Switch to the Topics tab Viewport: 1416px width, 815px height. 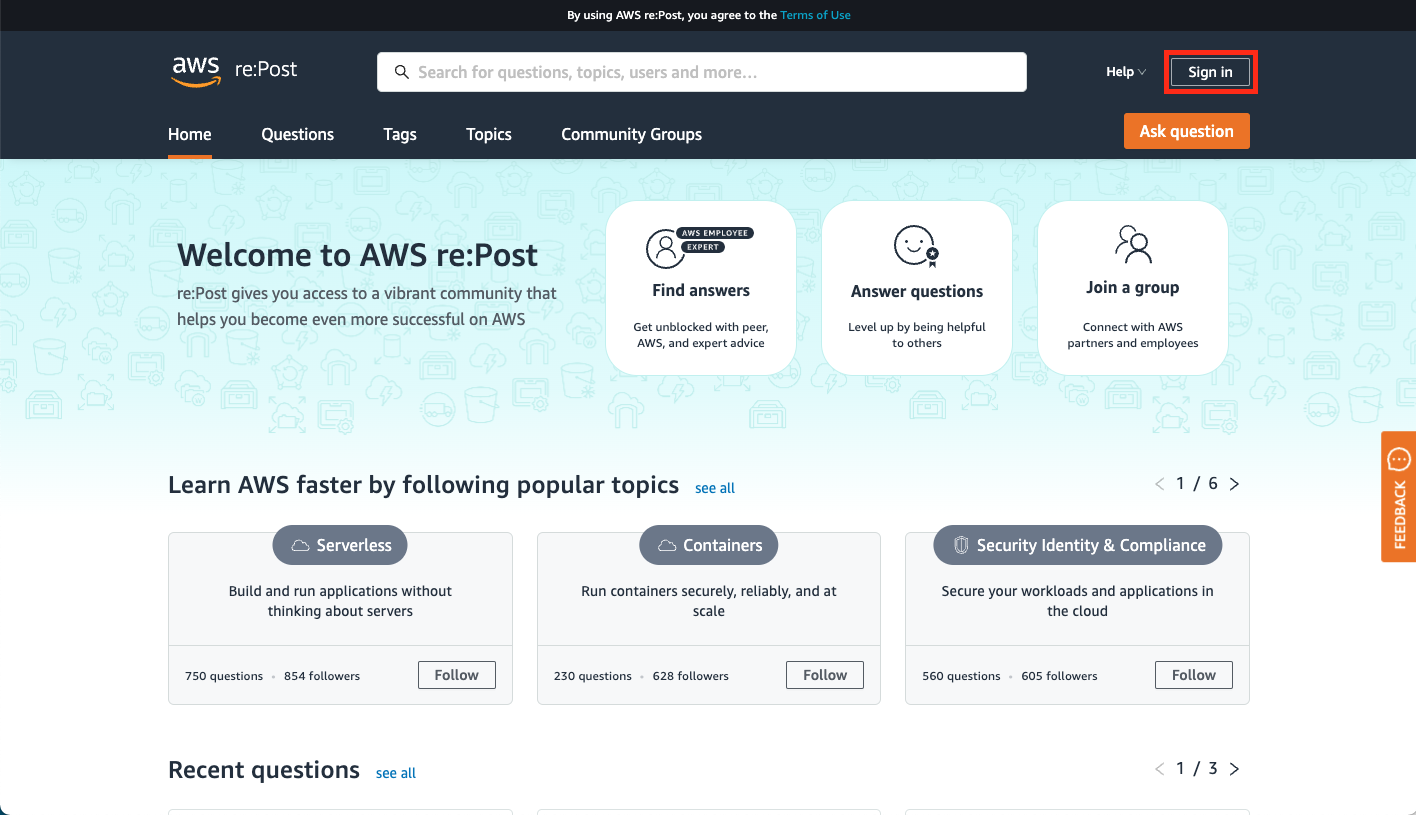click(489, 134)
